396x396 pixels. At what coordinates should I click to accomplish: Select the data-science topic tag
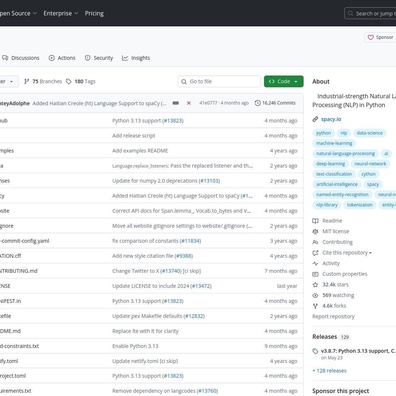370,133
